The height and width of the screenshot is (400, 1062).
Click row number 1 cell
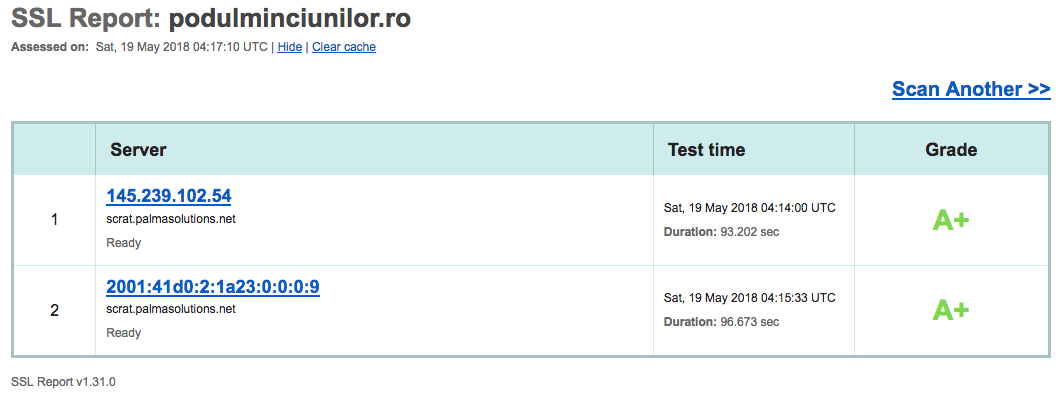pos(54,220)
